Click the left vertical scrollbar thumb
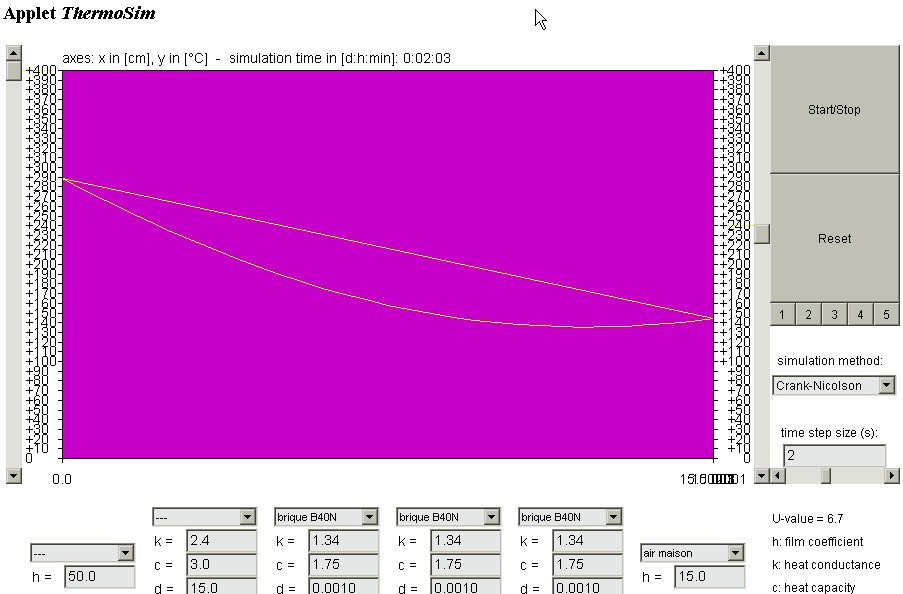The width and height of the screenshot is (903, 594). pyautogui.click(x=14, y=71)
